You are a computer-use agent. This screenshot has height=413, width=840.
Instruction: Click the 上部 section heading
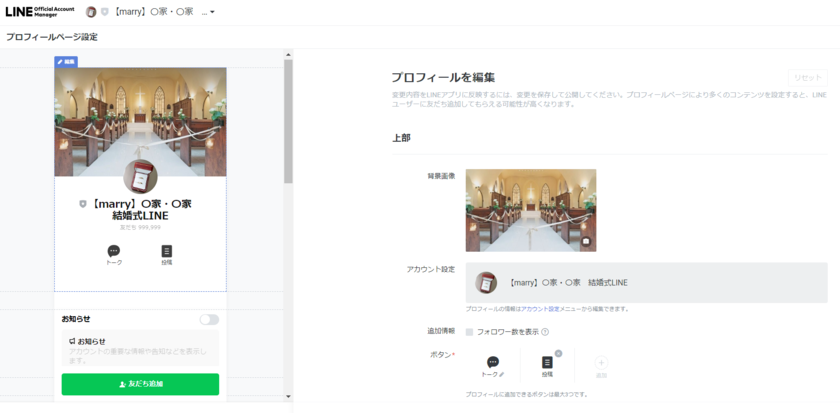[401, 138]
